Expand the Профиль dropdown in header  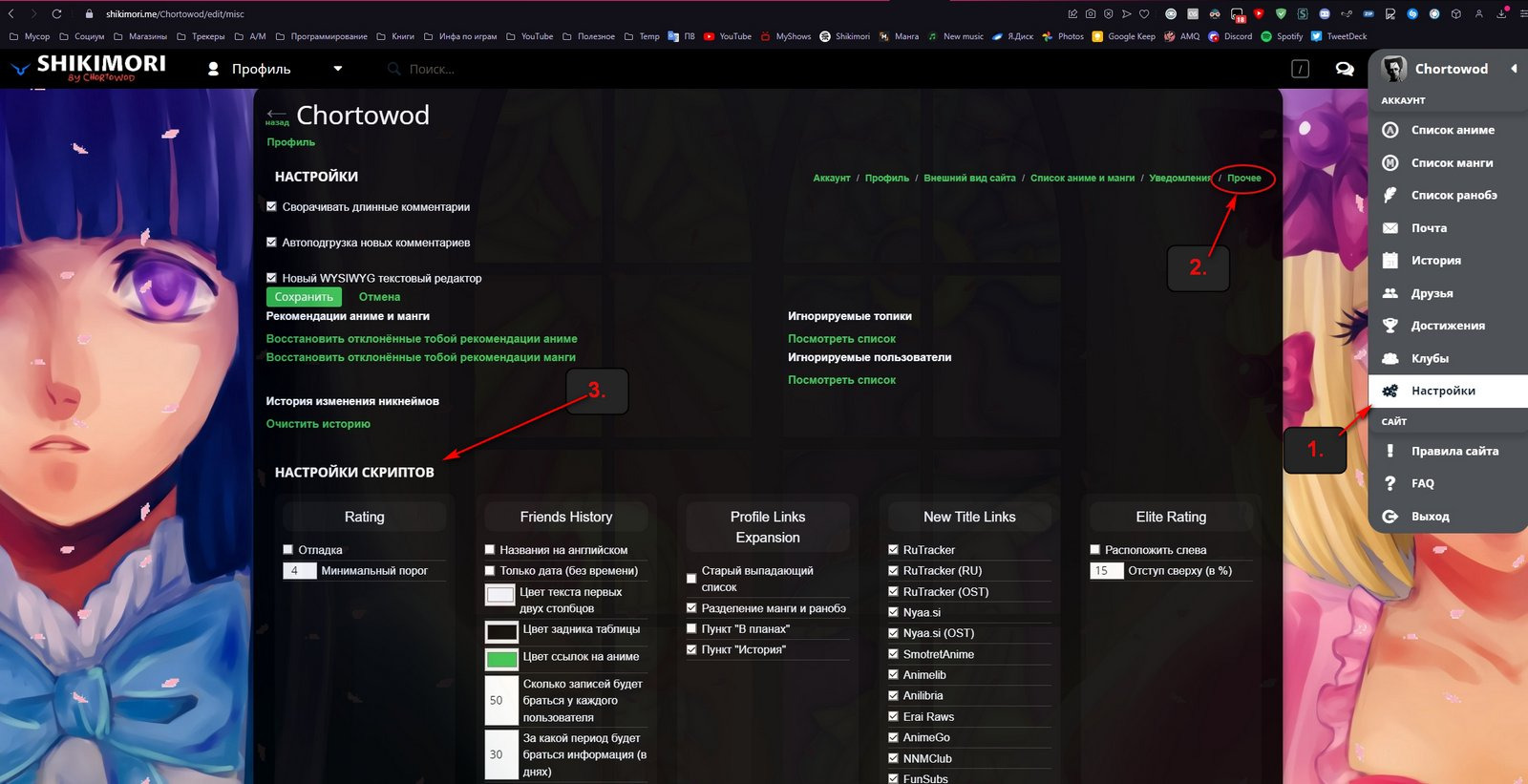pyautogui.click(x=337, y=69)
